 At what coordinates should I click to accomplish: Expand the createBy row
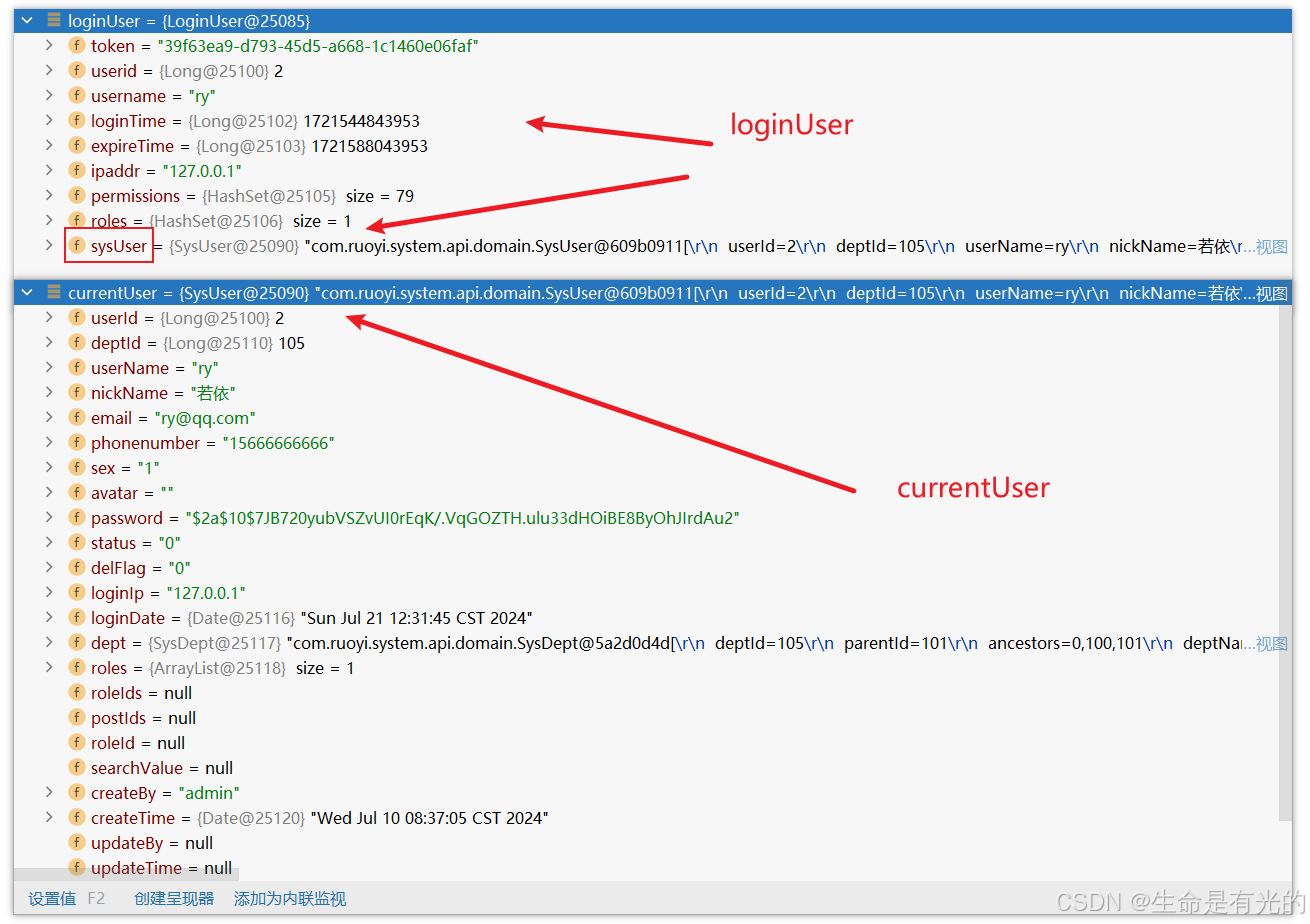pos(49,792)
